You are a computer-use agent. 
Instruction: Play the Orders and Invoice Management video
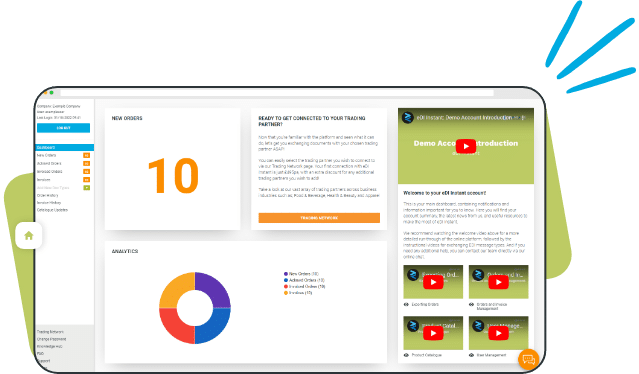point(498,282)
